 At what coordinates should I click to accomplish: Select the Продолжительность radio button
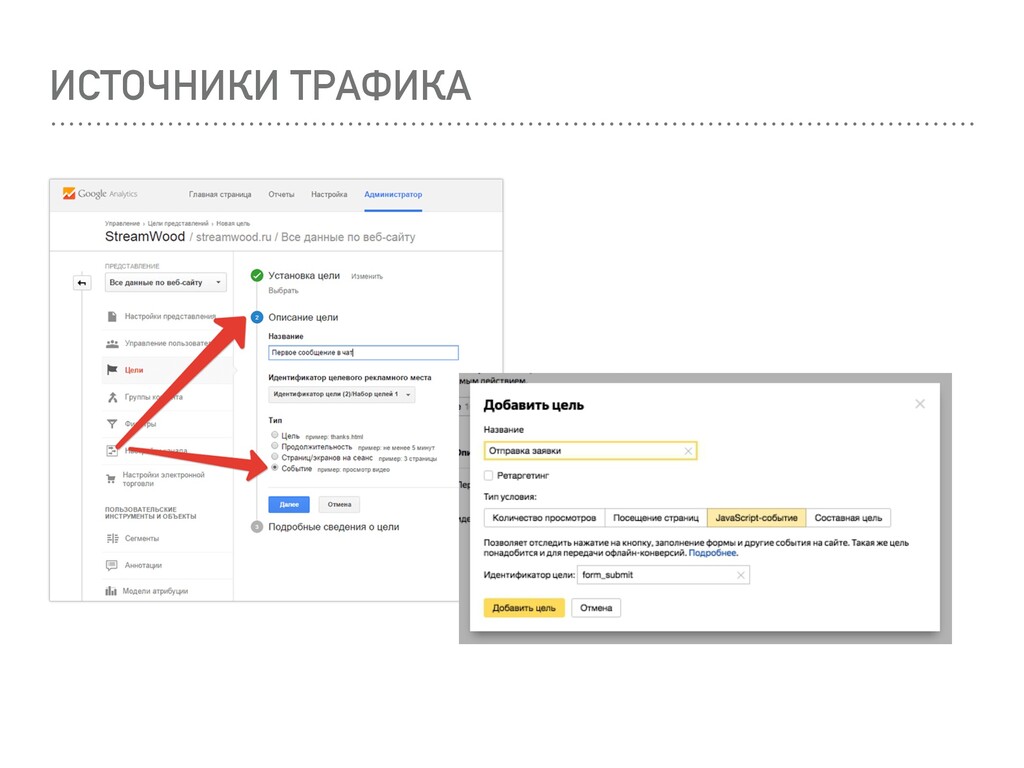click(x=275, y=446)
